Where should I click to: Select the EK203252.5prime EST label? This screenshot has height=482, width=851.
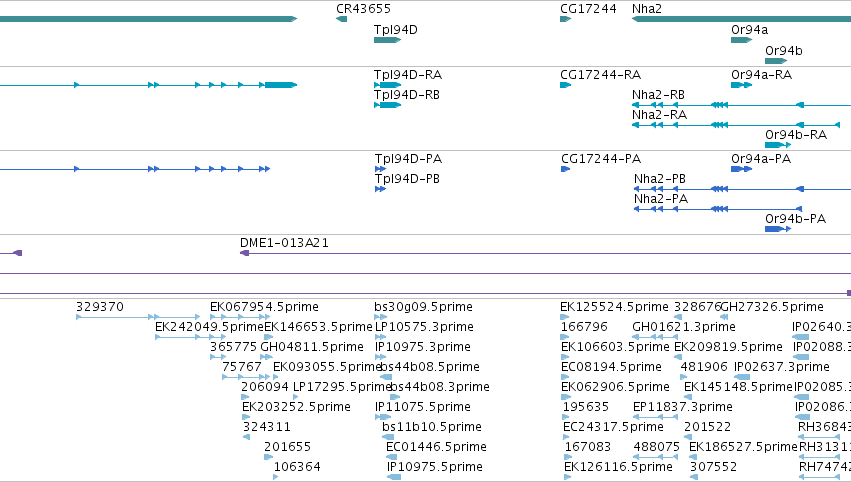[296, 408]
